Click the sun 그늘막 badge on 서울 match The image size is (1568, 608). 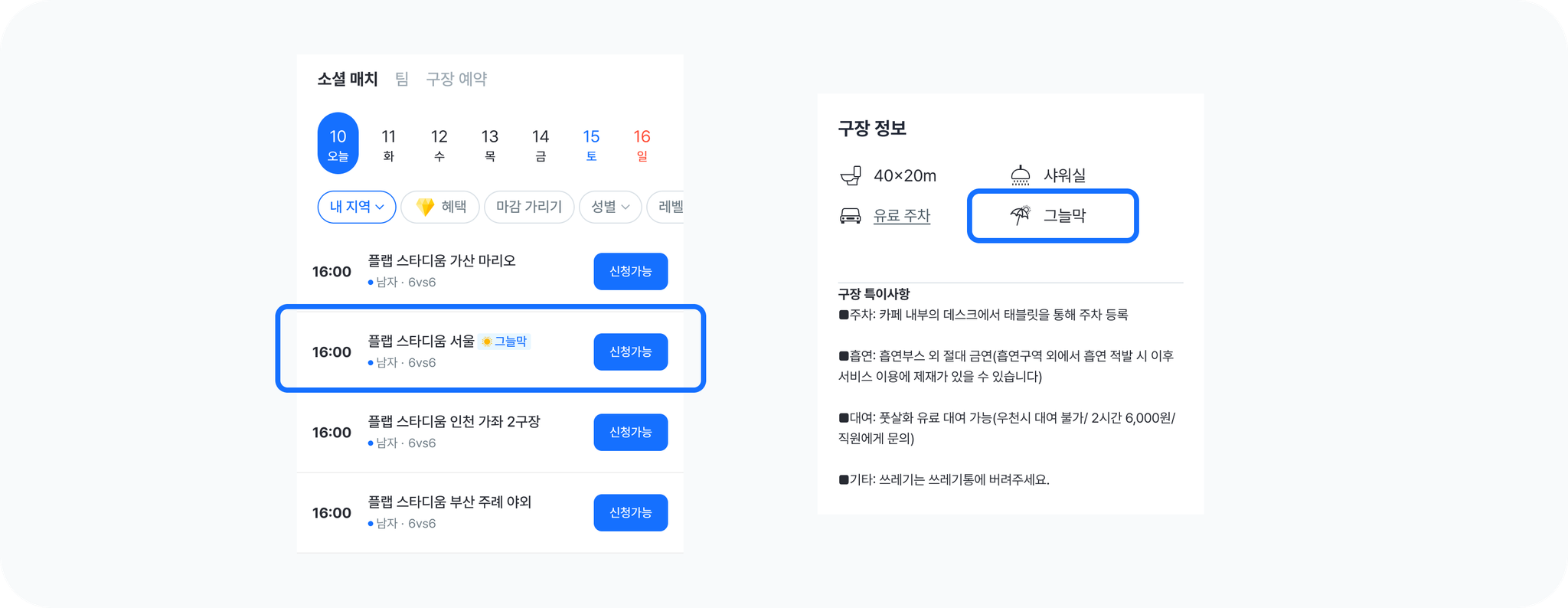tap(505, 342)
